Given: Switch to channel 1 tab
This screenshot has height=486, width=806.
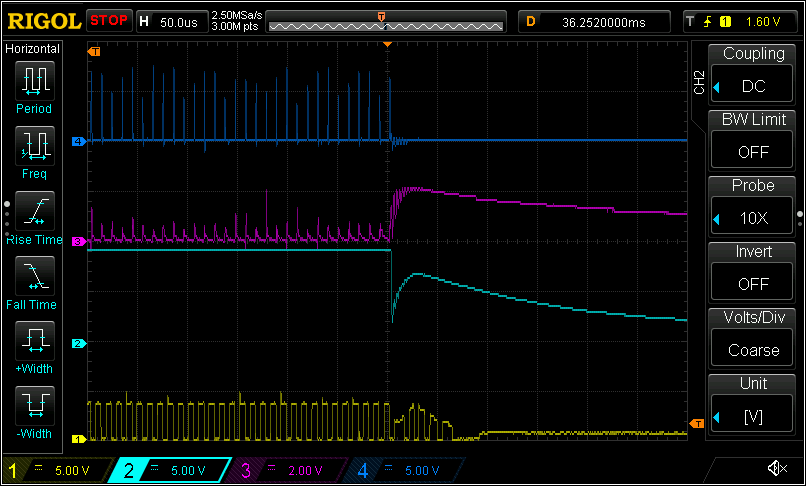Looking at the screenshot, I should [x=56, y=470].
